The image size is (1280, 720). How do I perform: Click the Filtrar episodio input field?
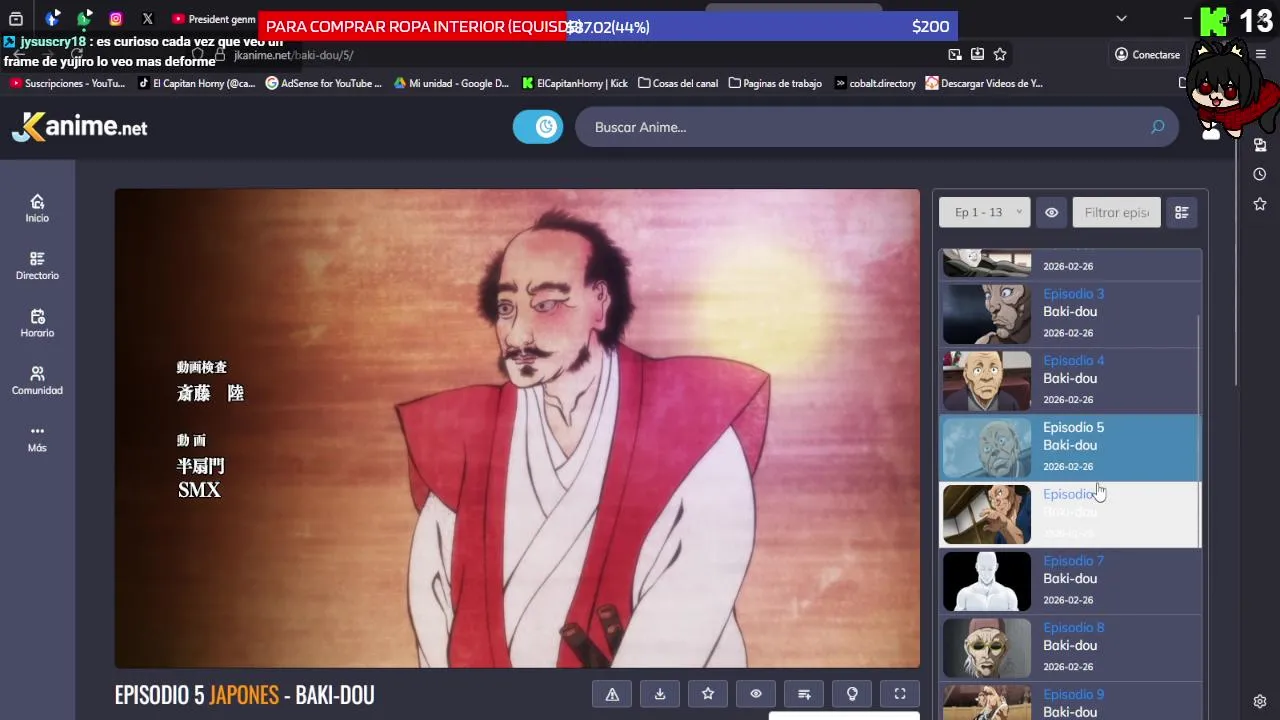(x=1116, y=212)
